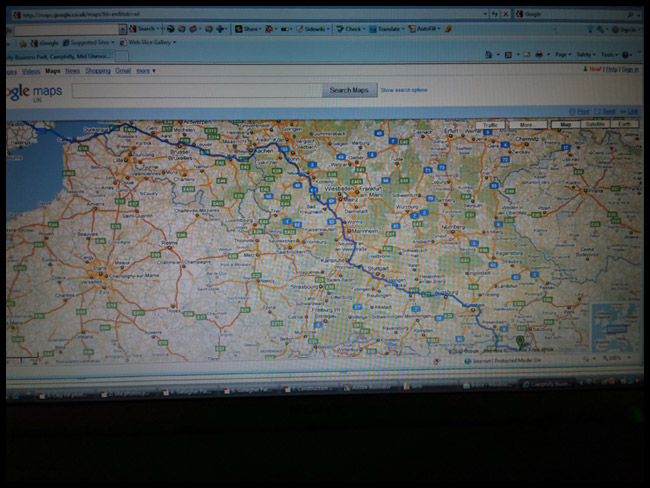Image resolution: width=650 pixels, height=488 pixels.
Task: Open the Share toolbar dropdown
Action: pyautogui.click(x=252, y=29)
